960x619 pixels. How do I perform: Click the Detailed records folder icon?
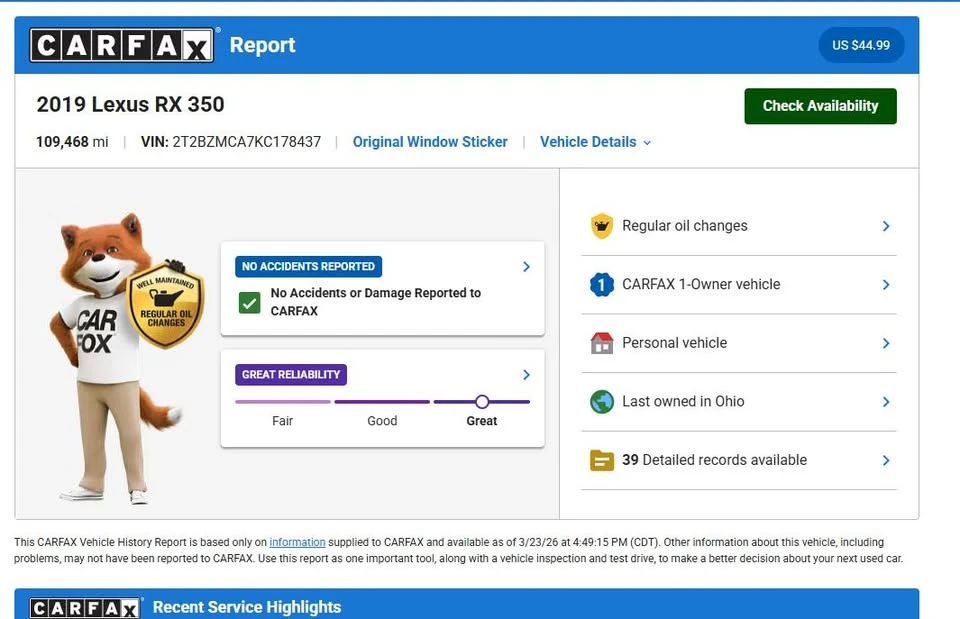tap(602, 460)
